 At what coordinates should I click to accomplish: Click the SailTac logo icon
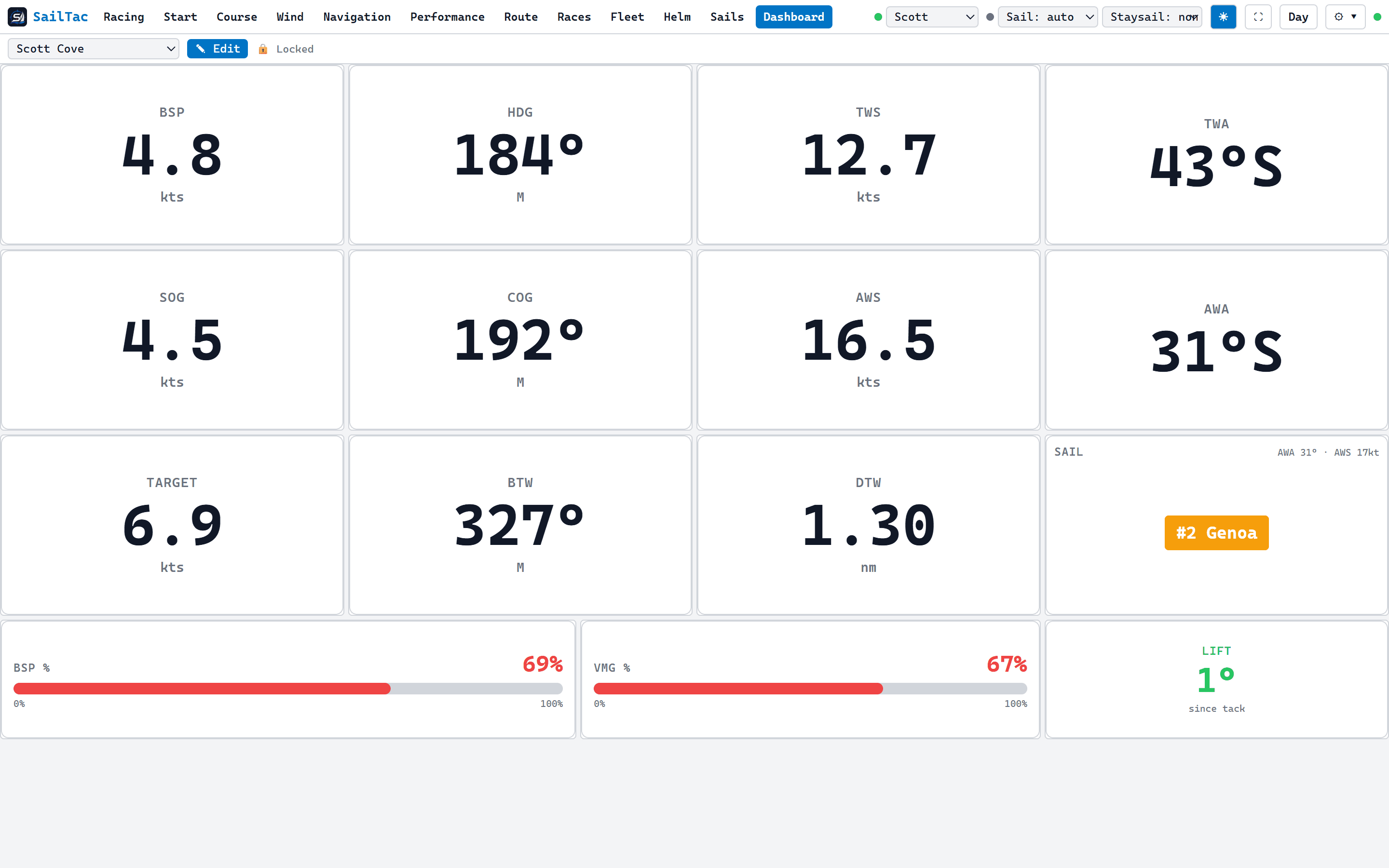coord(17,17)
